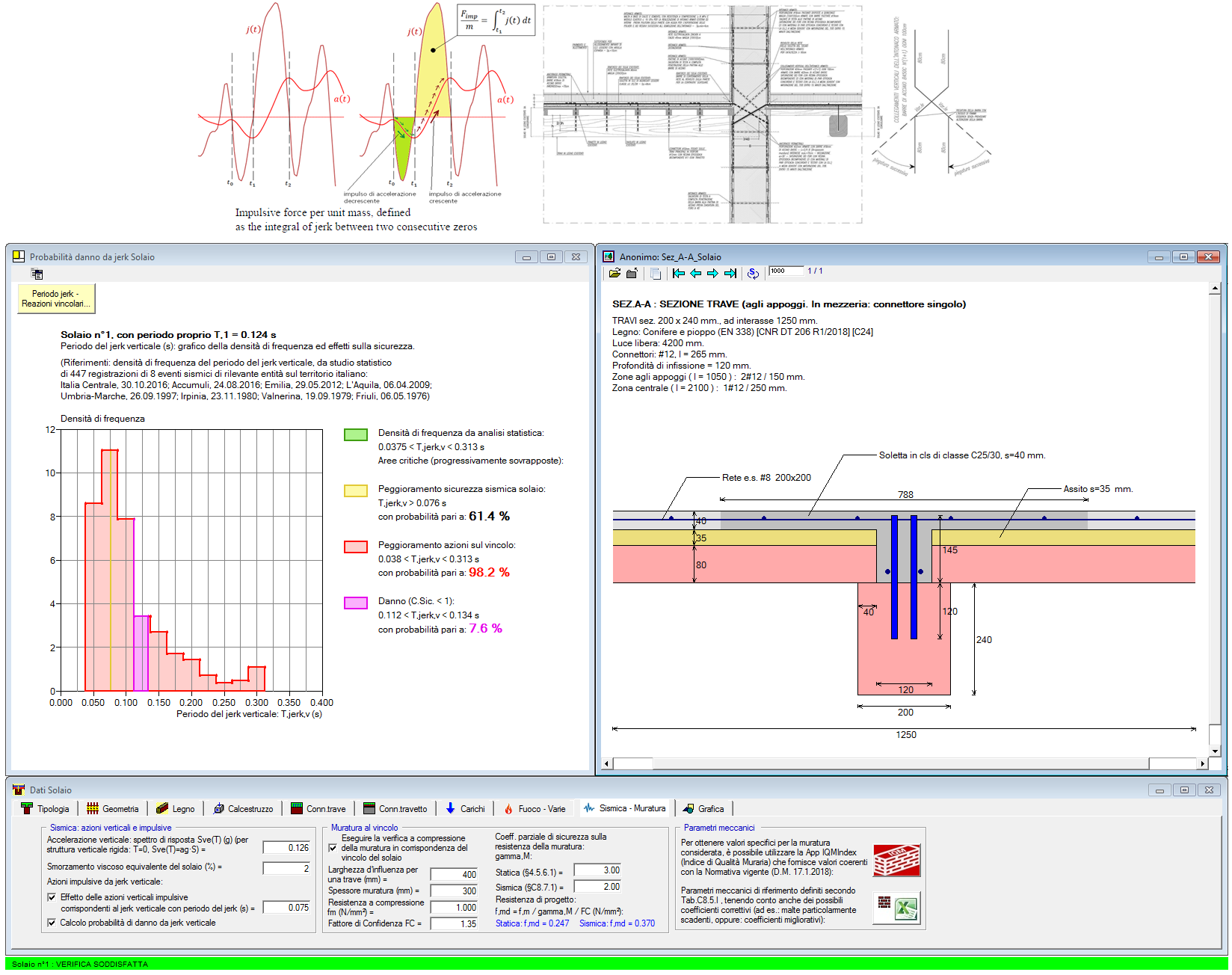Click the open file folder icon
The width and height of the screenshot is (1232, 975).
pyautogui.click(x=615, y=274)
